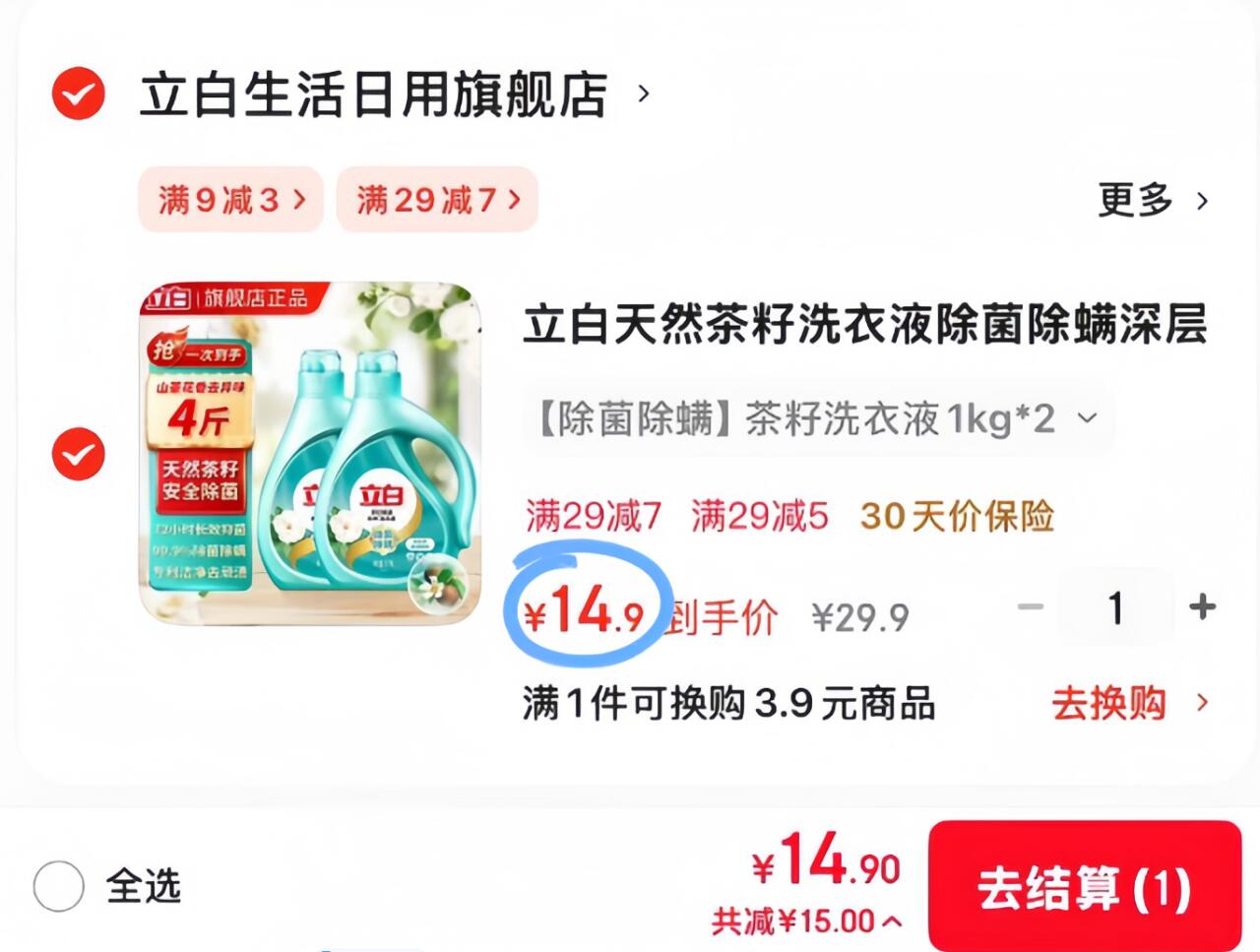Open product title 立白天然茶籽洗衣液
The image size is (1260, 952).
pyautogui.click(x=864, y=325)
